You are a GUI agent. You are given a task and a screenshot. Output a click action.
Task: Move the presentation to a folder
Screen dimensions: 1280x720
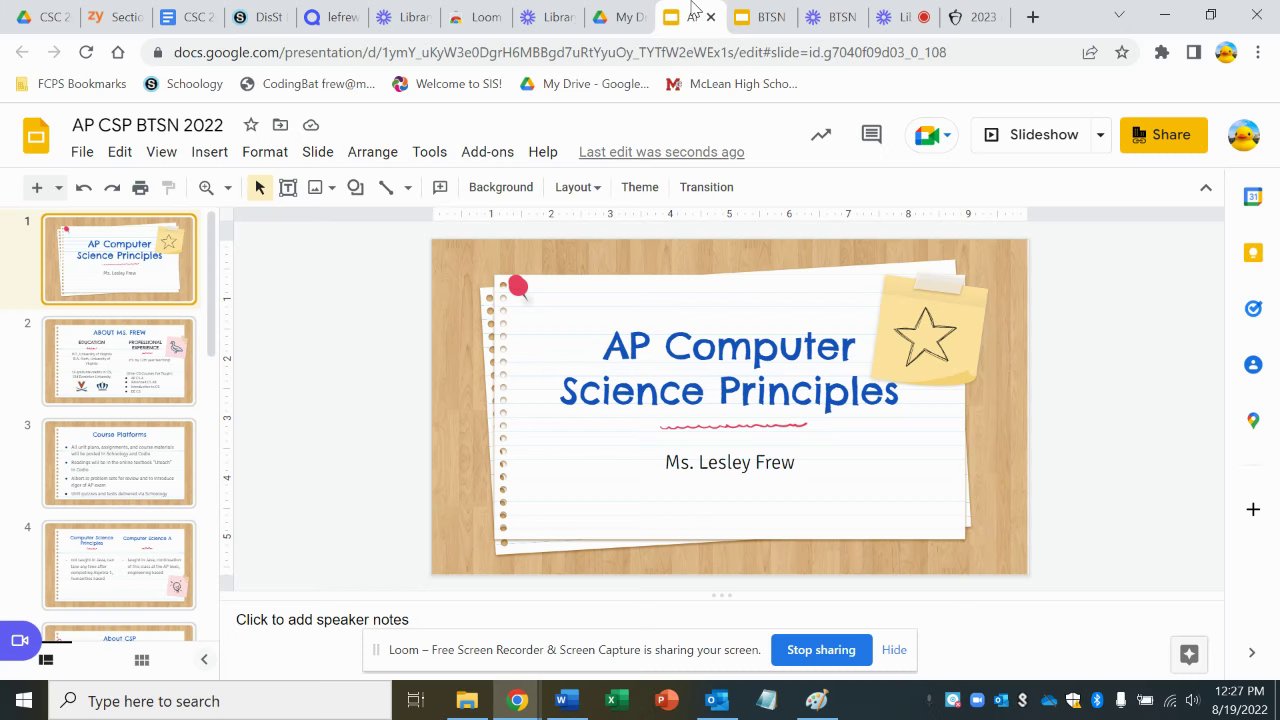pyautogui.click(x=280, y=125)
